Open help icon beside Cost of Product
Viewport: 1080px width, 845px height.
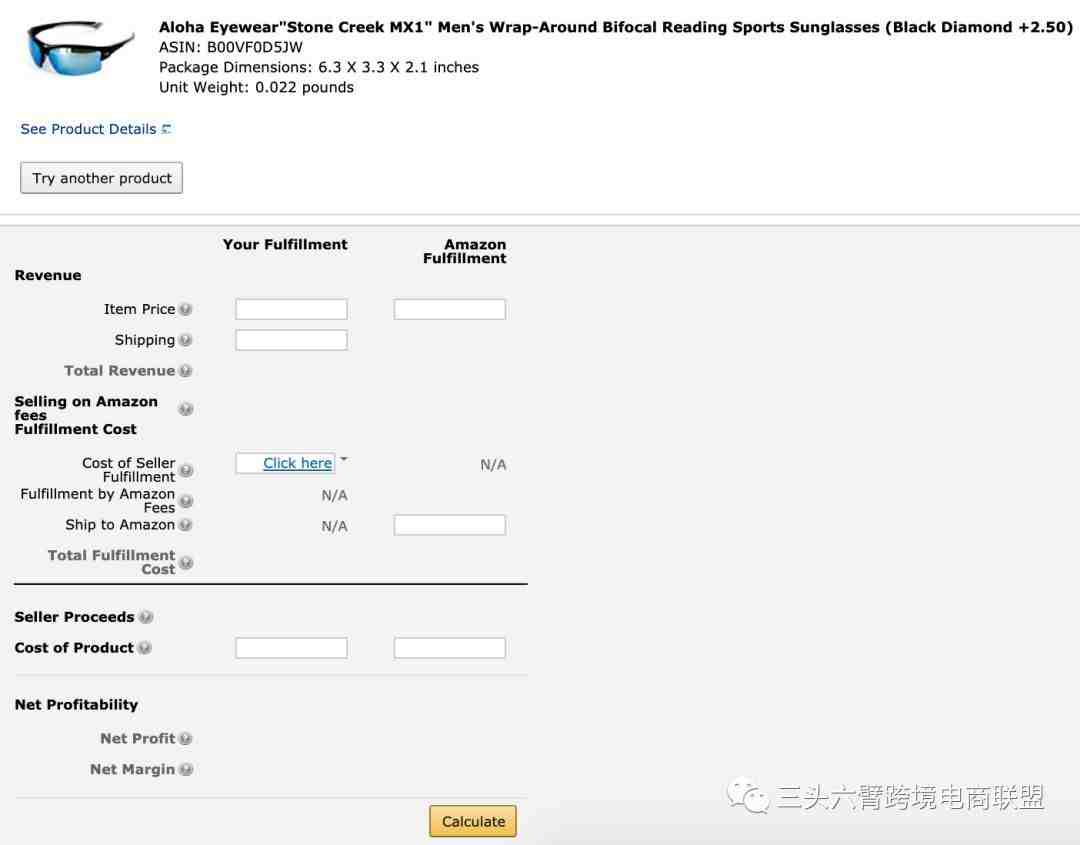coord(145,647)
